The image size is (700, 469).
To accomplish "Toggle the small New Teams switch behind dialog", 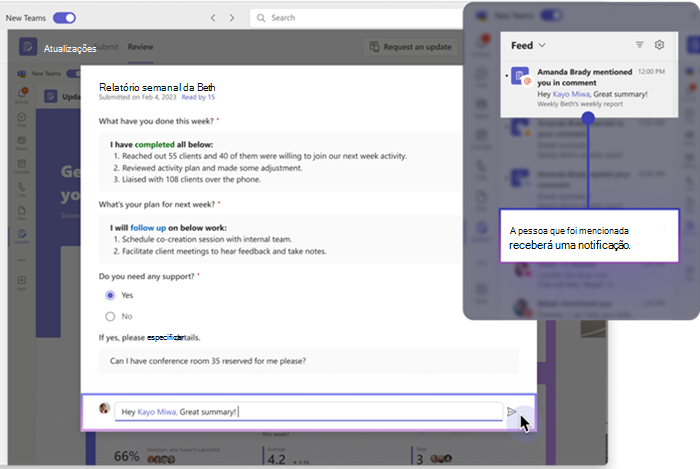I will point(74,74).
